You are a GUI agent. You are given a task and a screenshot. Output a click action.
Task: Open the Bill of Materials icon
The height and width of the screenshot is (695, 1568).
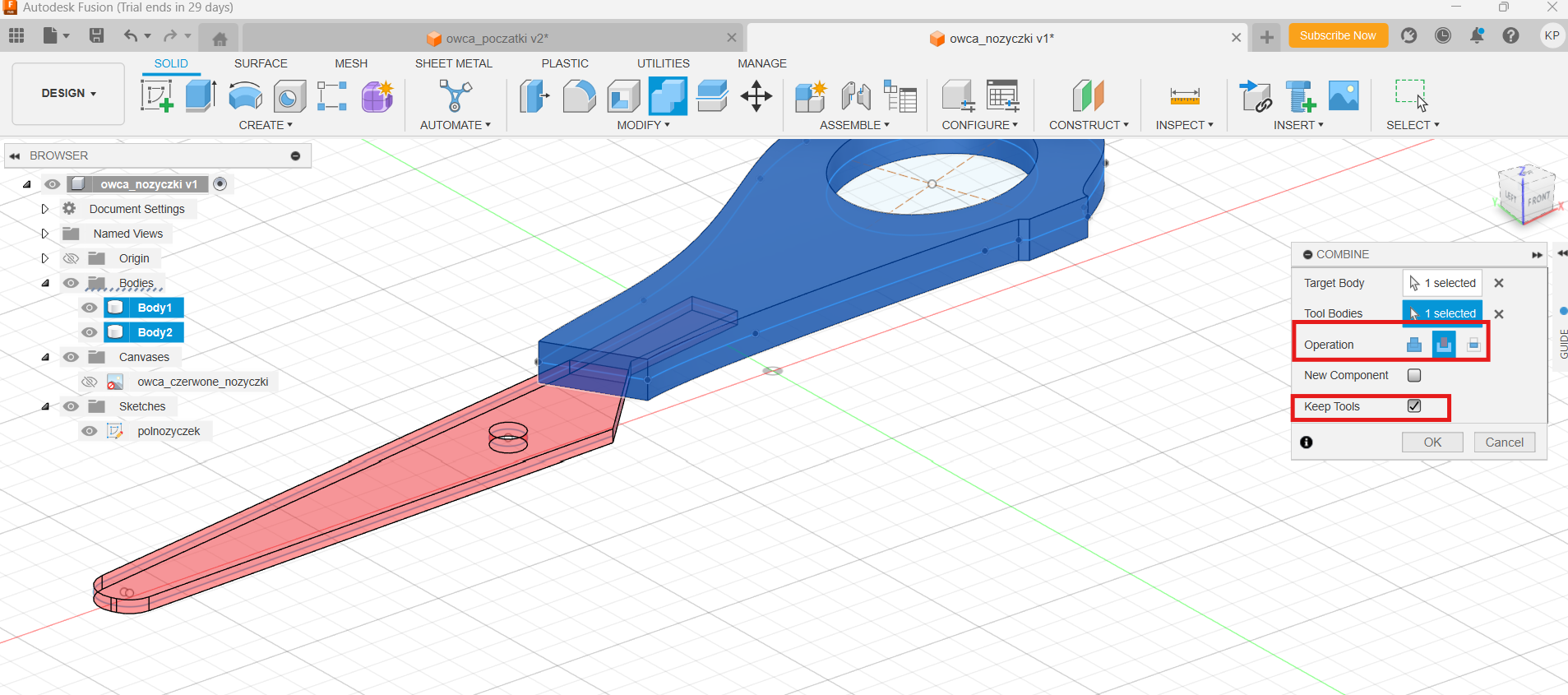(900, 96)
